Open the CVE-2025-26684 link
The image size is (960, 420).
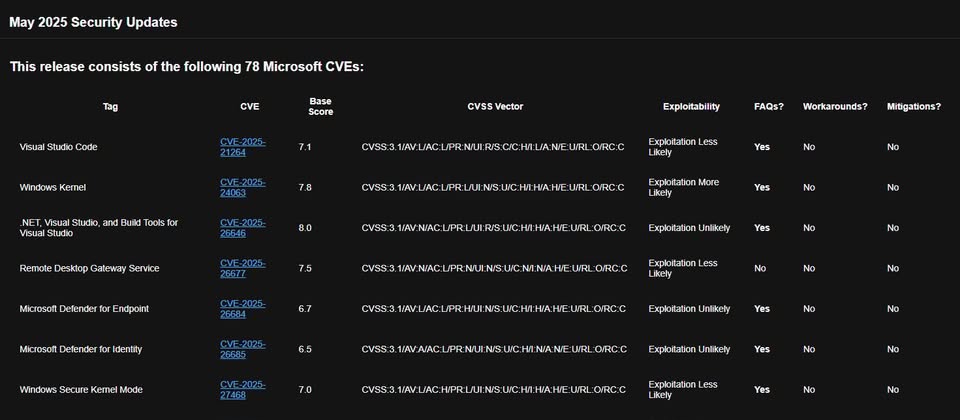pyautogui.click(x=242, y=309)
